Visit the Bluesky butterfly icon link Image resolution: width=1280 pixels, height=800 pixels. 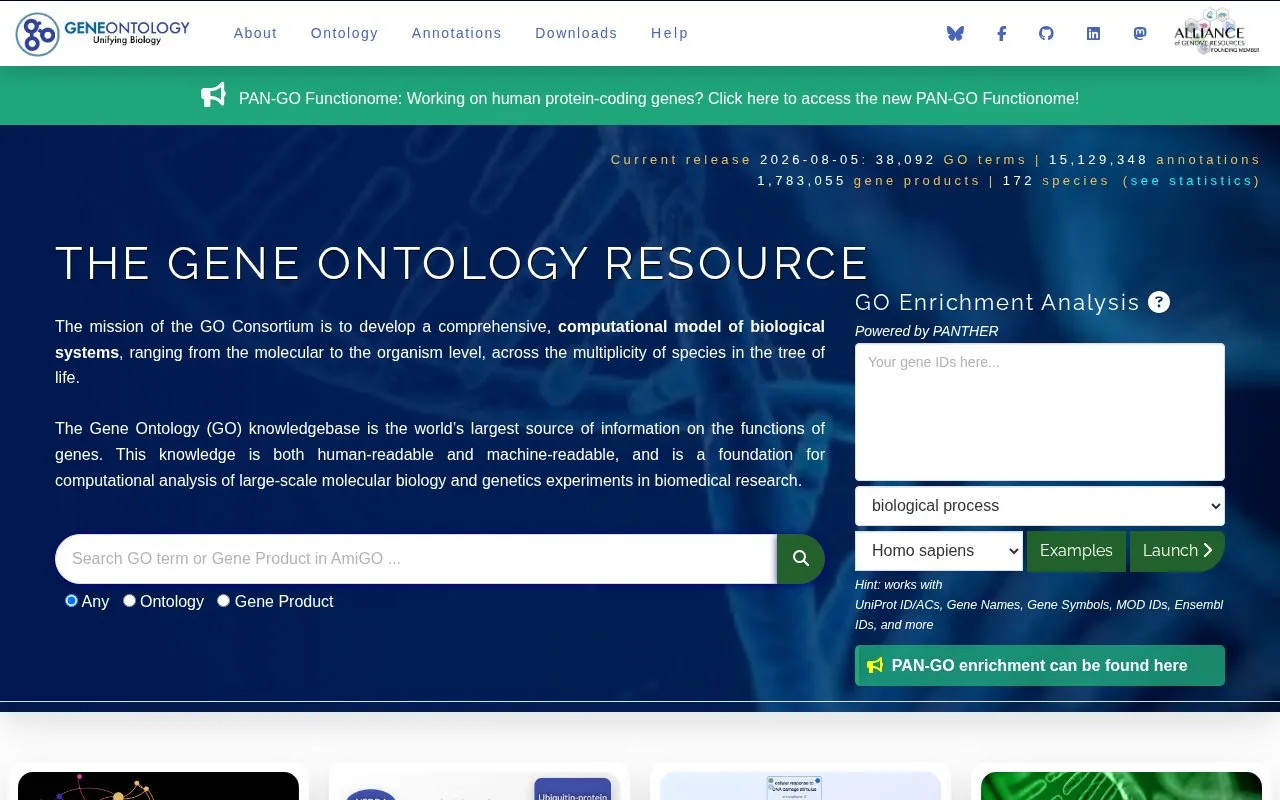tap(955, 33)
